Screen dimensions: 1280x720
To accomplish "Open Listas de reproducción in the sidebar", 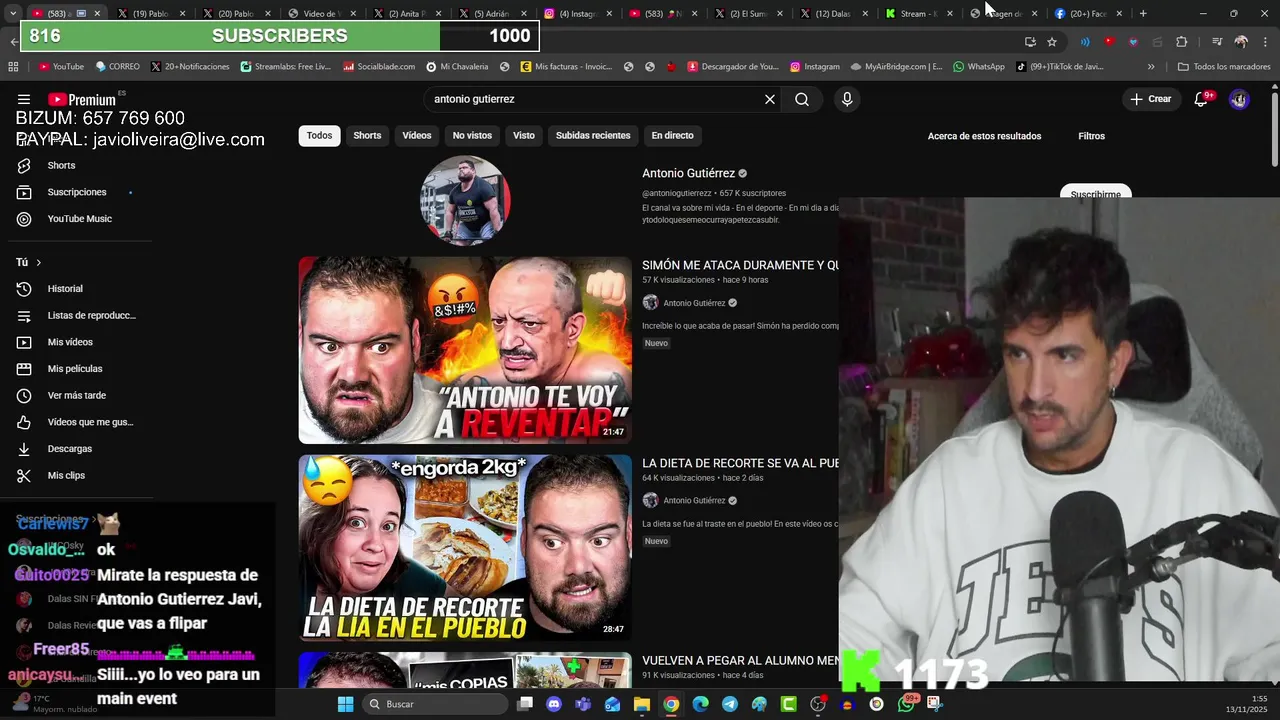I will coord(91,315).
